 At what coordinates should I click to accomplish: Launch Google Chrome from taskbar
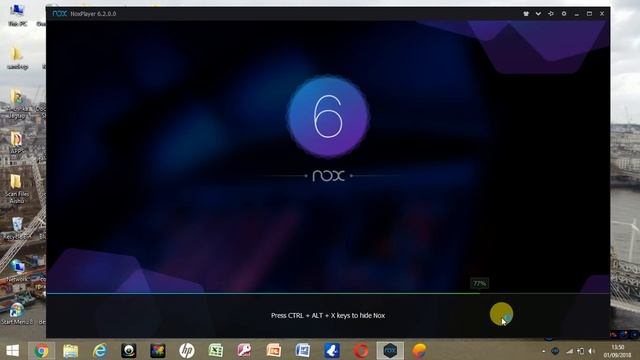pos(41,351)
